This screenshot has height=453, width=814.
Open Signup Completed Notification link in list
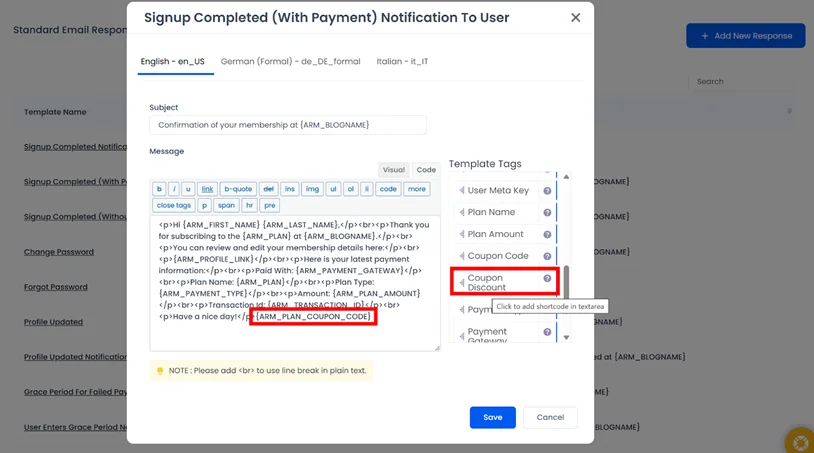tap(75, 147)
